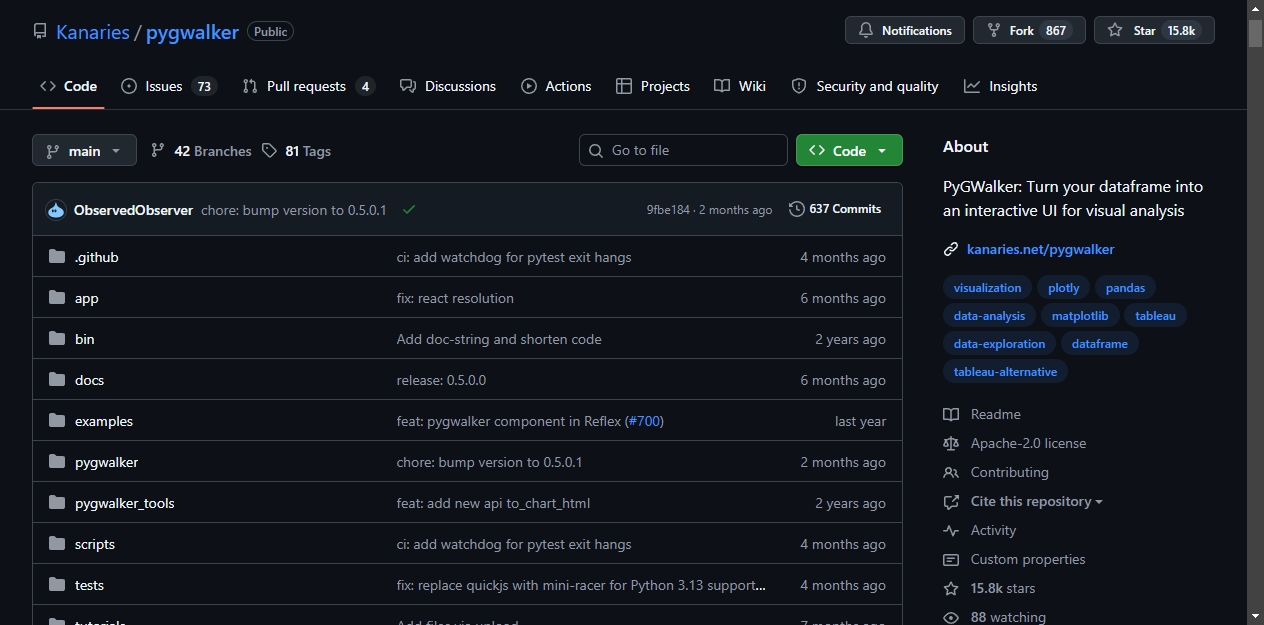This screenshot has height=625, width=1264.
Task: Open the app folder
Action: coord(86,298)
